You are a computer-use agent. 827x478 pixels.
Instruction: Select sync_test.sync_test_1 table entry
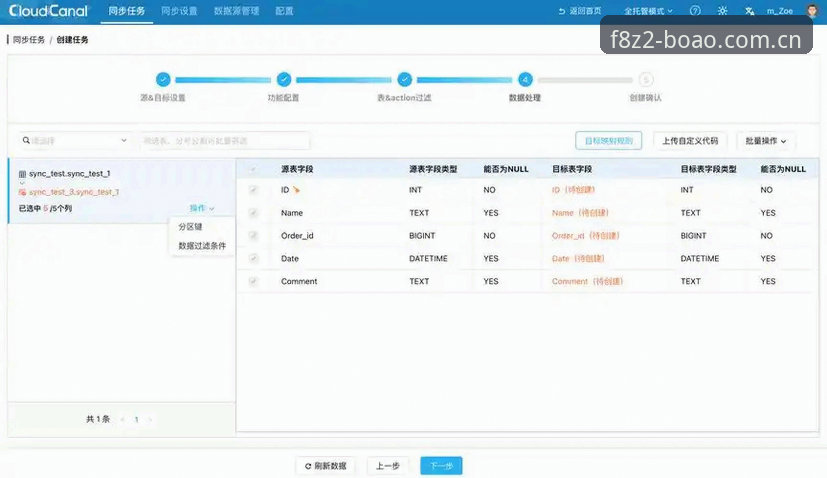tap(70, 174)
